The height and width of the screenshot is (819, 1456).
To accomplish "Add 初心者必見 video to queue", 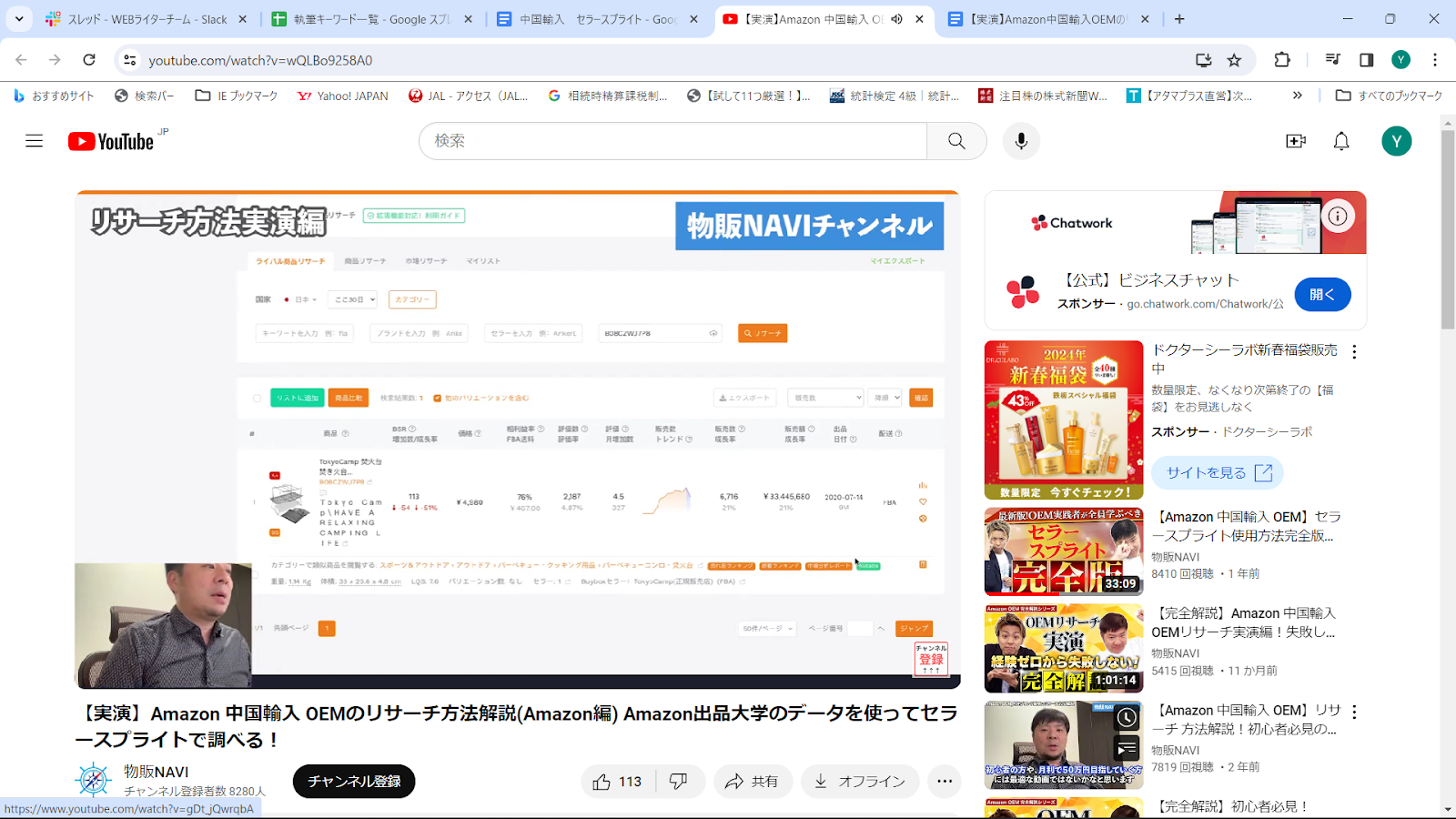I will point(1127,749).
